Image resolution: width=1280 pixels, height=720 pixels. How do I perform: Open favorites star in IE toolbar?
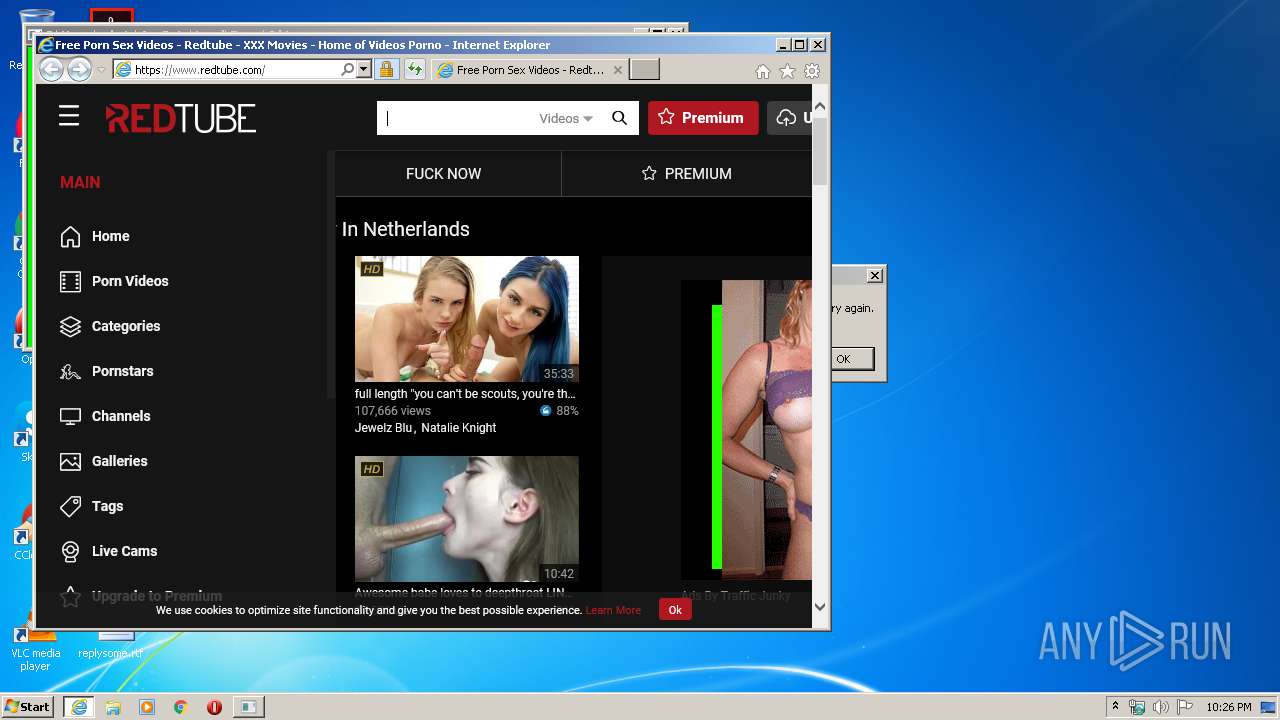(x=787, y=71)
